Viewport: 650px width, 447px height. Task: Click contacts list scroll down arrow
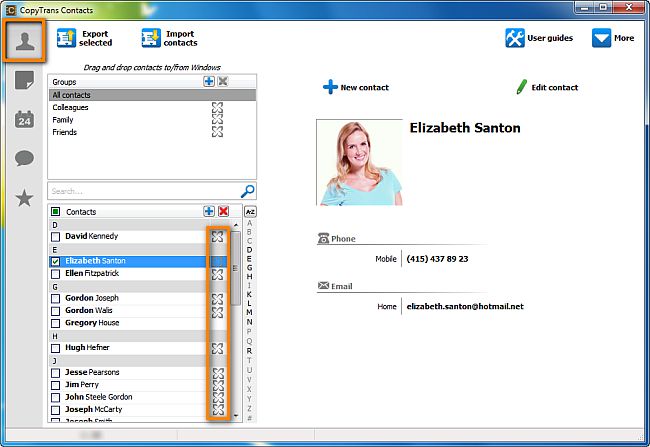(x=236, y=415)
